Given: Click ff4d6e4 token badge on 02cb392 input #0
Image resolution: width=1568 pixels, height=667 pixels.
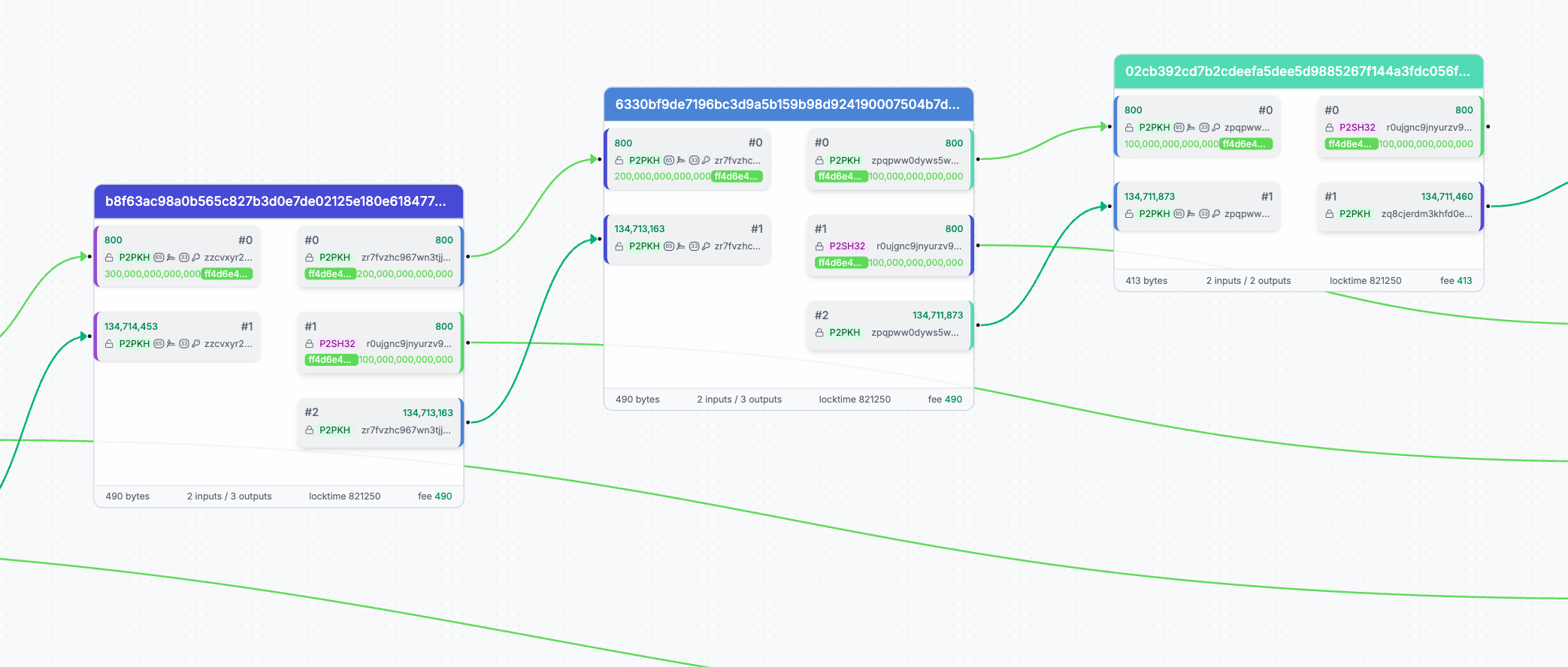Looking at the screenshot, I should [1246, 144].
